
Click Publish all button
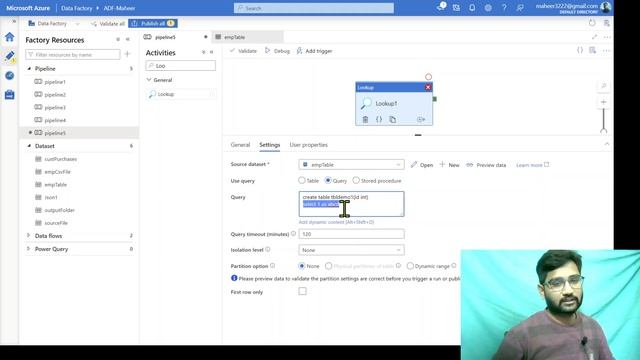153,24
